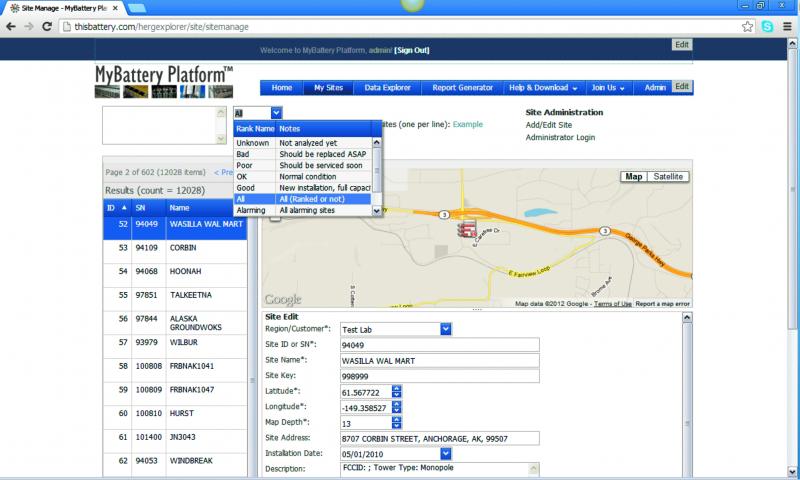This screenshot has width=800, height=480.
Task: Sort results by ID column header
Action: 117,208
